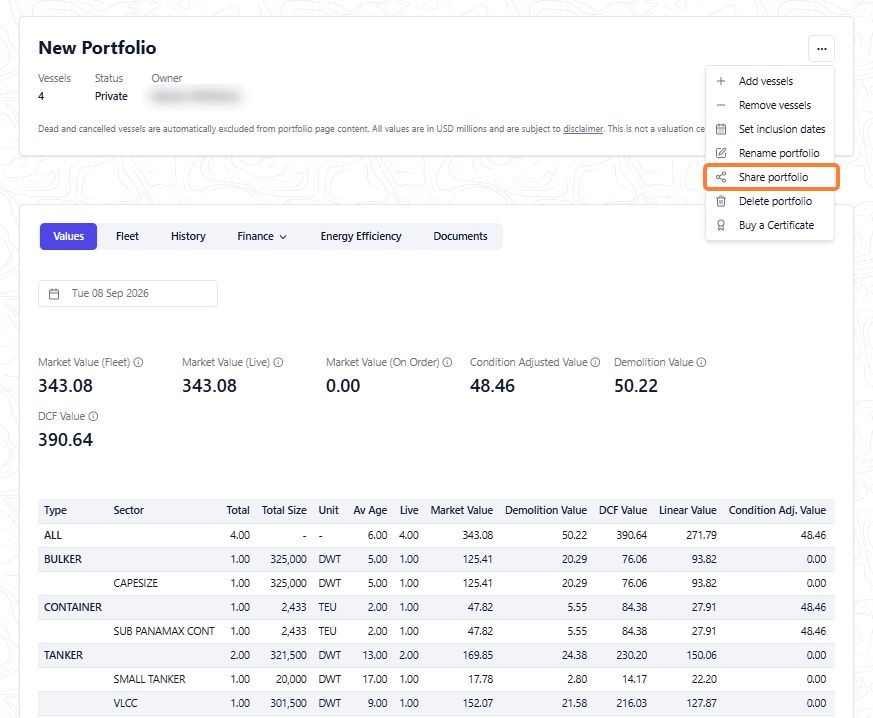Go to the Documents tab
Screen dimensions: 873x718
(x=460, y=237)
